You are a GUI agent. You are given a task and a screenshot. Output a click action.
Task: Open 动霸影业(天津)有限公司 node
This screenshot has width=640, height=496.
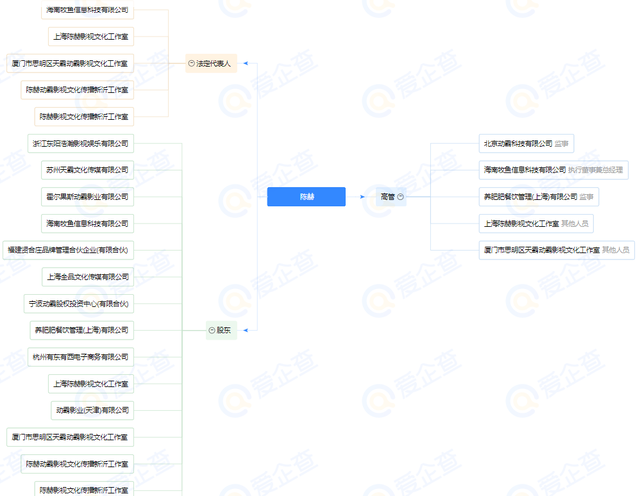[x=92, y=410]
